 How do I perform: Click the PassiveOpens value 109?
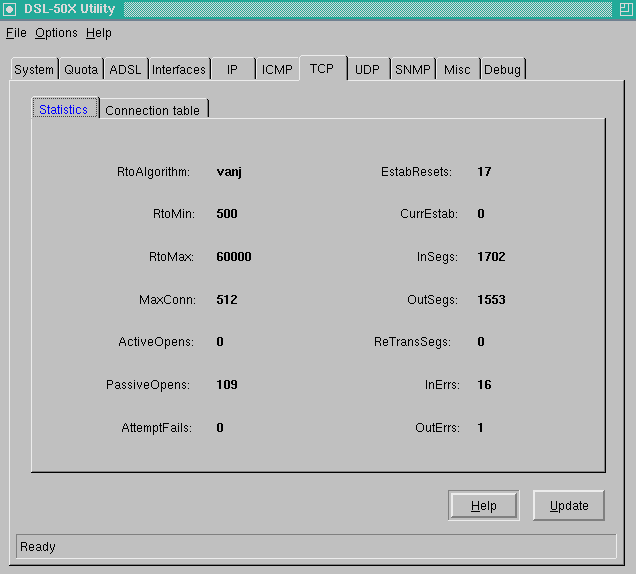coord(227,385)
